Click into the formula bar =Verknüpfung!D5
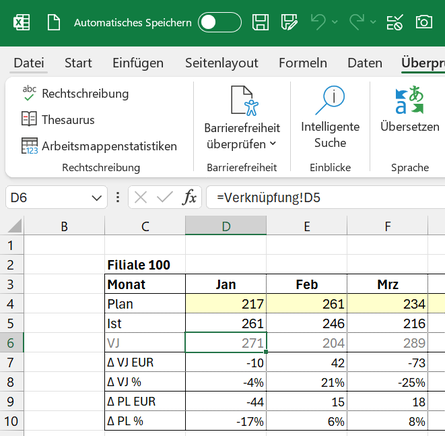445x436 pixels. (x=326, y=197)
